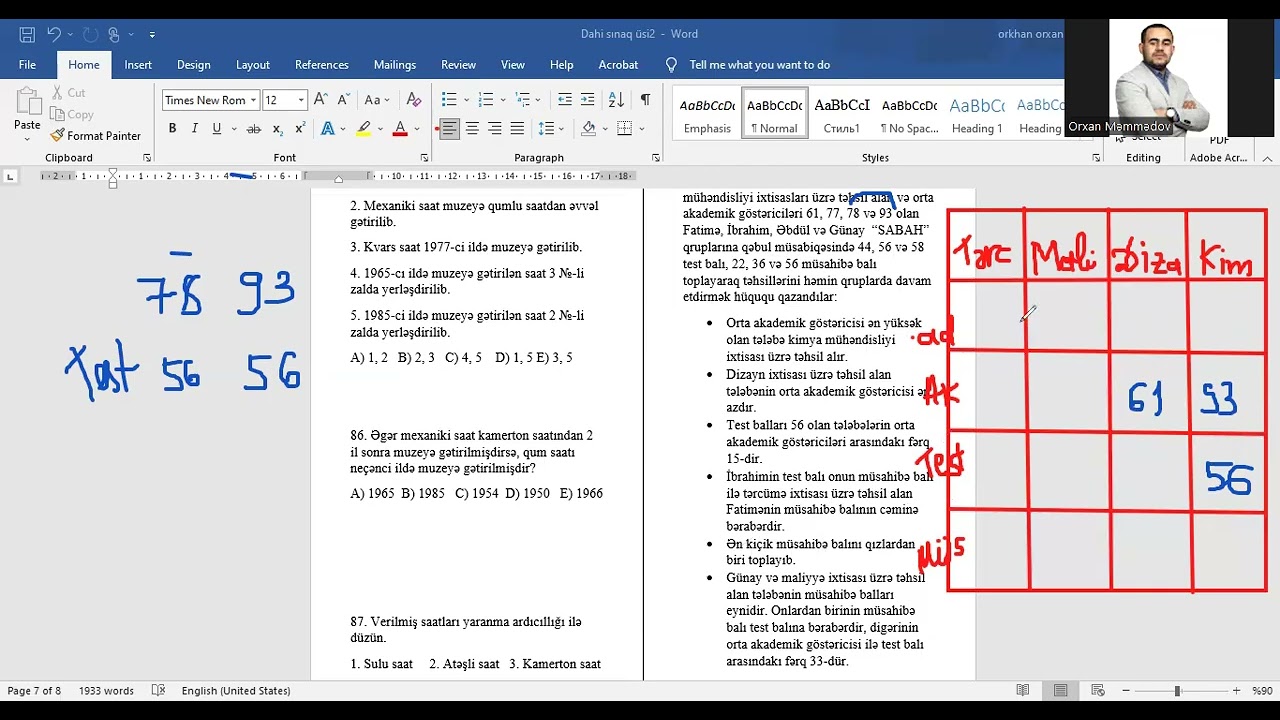The height and width of the screenshot is (720, 1280).
Task: Insert a numbered list
Action: [x=486, y=100]
